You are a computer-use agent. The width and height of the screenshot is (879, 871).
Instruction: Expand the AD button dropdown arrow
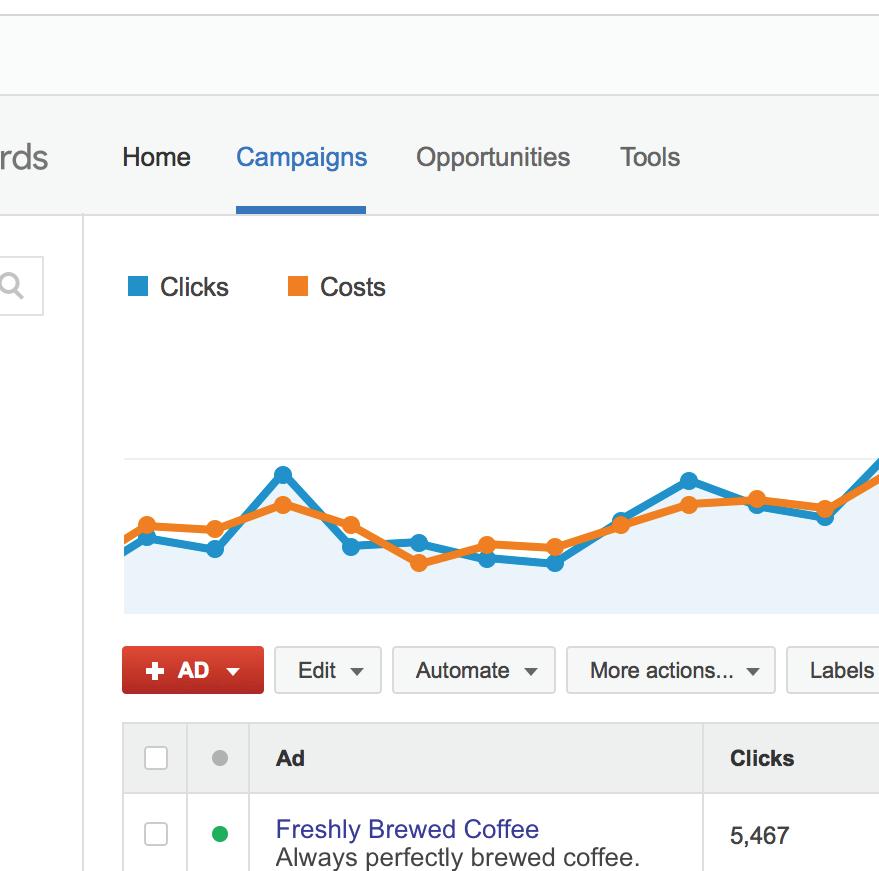coord(233,671)
